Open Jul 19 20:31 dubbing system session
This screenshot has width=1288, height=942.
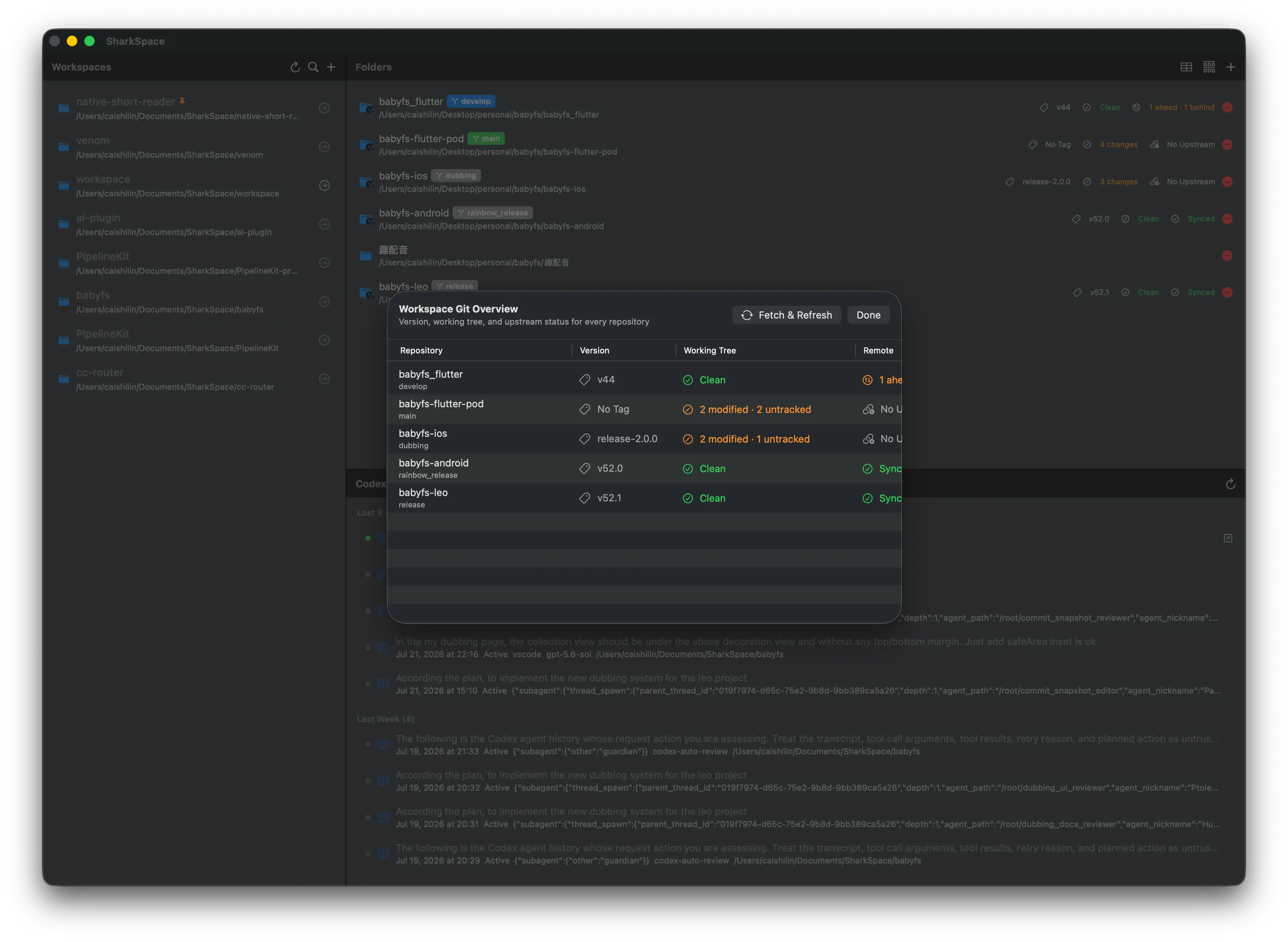coord(795,818)
